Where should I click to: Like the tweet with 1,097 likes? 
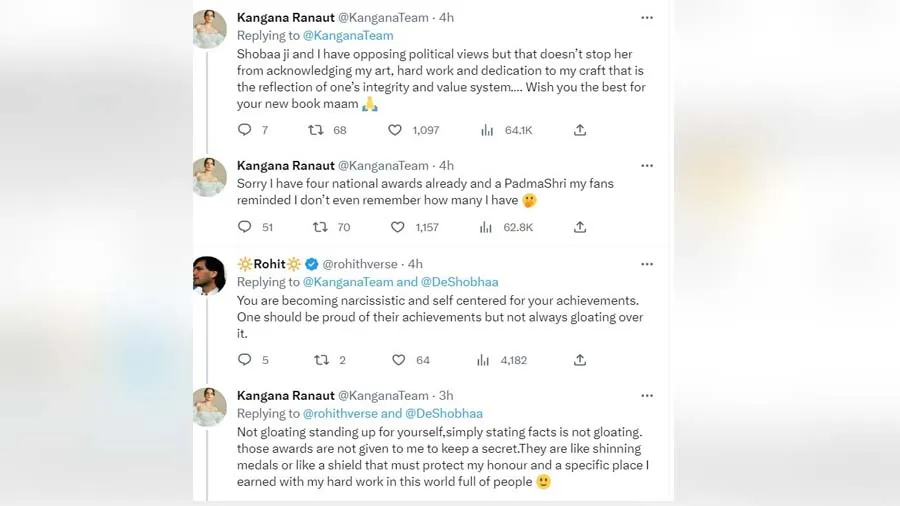point(395,130)
